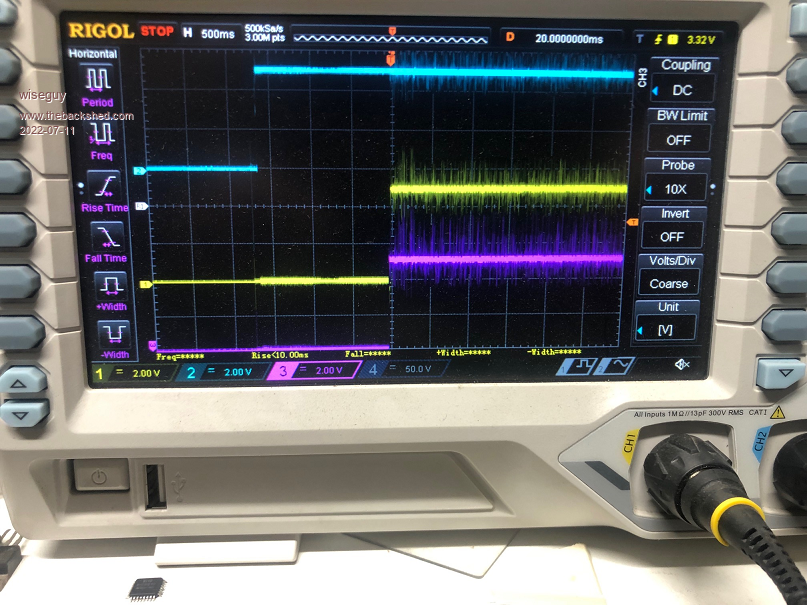Screen dimensions: 807x605
Task: Select the -Width measurement icon
Action: point(112,333)
